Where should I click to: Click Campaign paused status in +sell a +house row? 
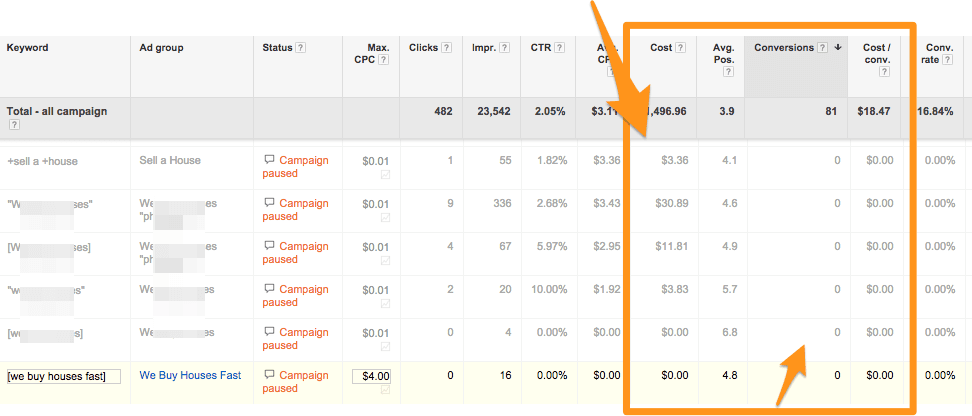pyautogui.click(x=295, y=167)
